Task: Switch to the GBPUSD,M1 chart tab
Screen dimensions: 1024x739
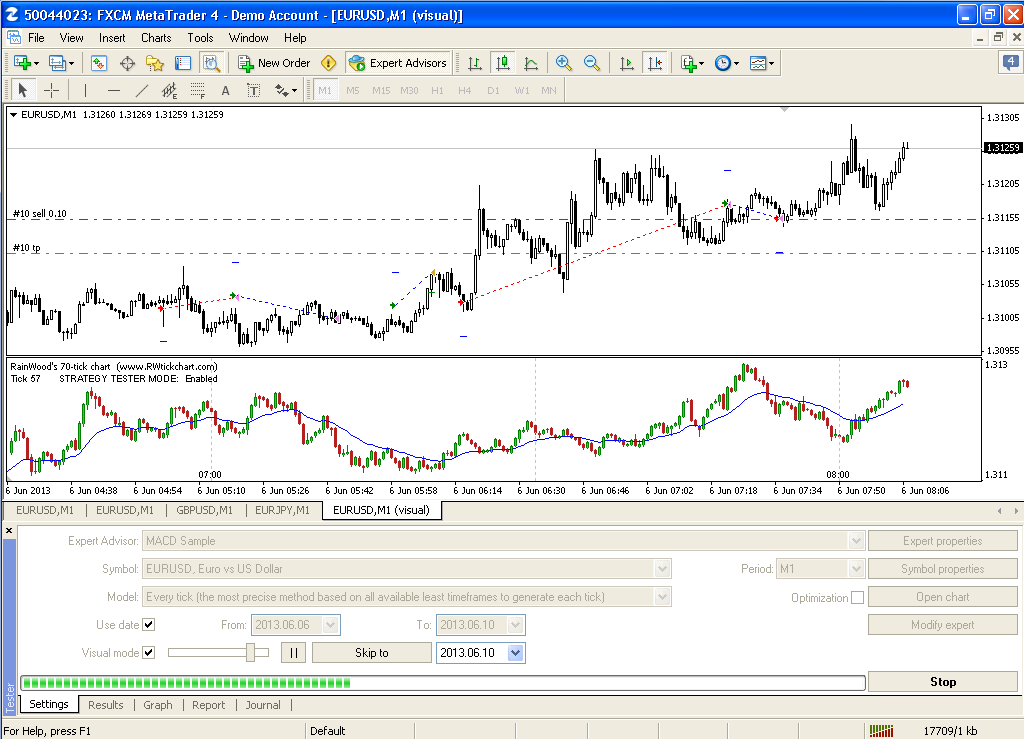Action: 204,510
